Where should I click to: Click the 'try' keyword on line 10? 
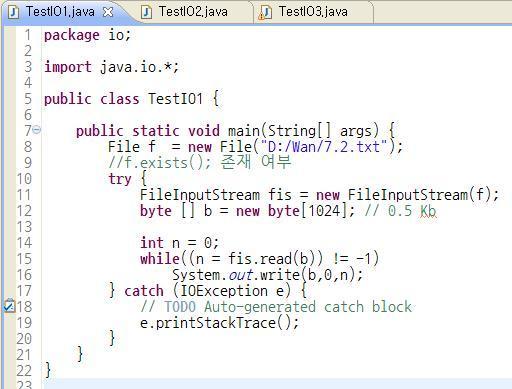[x=120, y=179]
